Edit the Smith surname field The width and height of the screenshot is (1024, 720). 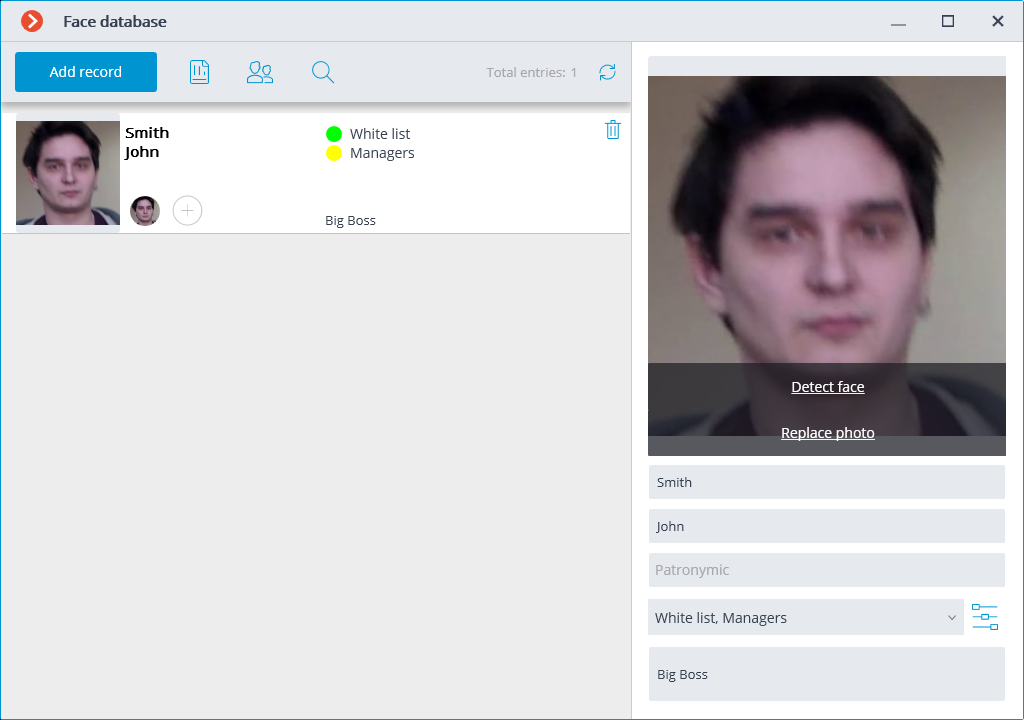827,481
